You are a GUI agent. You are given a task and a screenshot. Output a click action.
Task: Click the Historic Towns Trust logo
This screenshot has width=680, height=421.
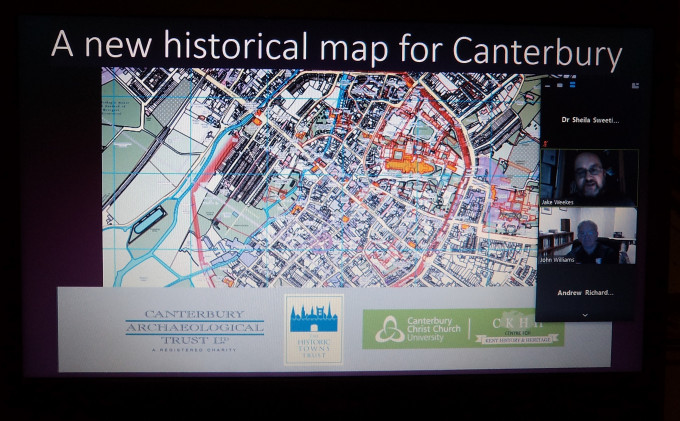coord(314,330)
